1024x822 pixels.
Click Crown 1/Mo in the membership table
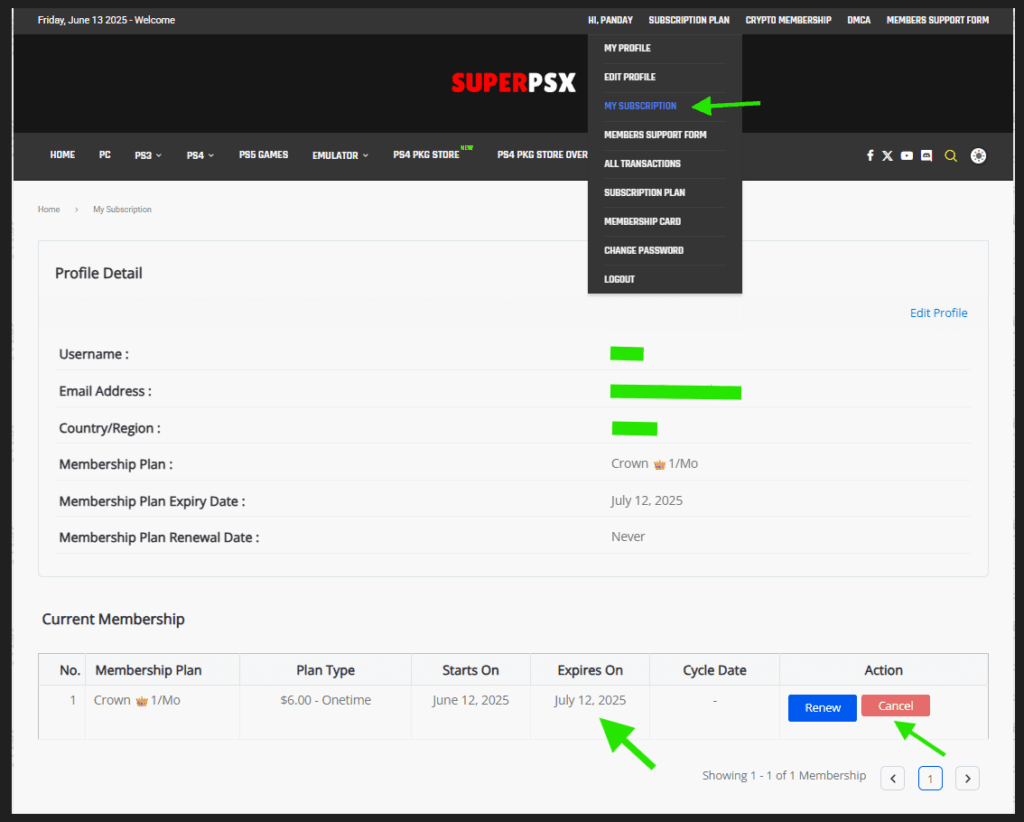(x=137, y=700)
